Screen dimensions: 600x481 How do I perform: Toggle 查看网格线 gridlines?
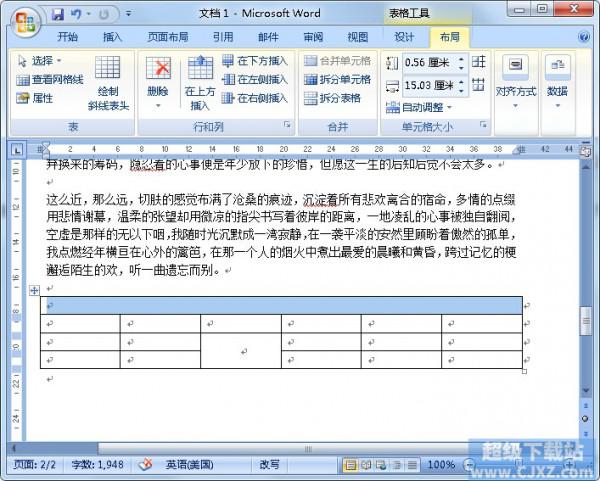click(50, 79)
